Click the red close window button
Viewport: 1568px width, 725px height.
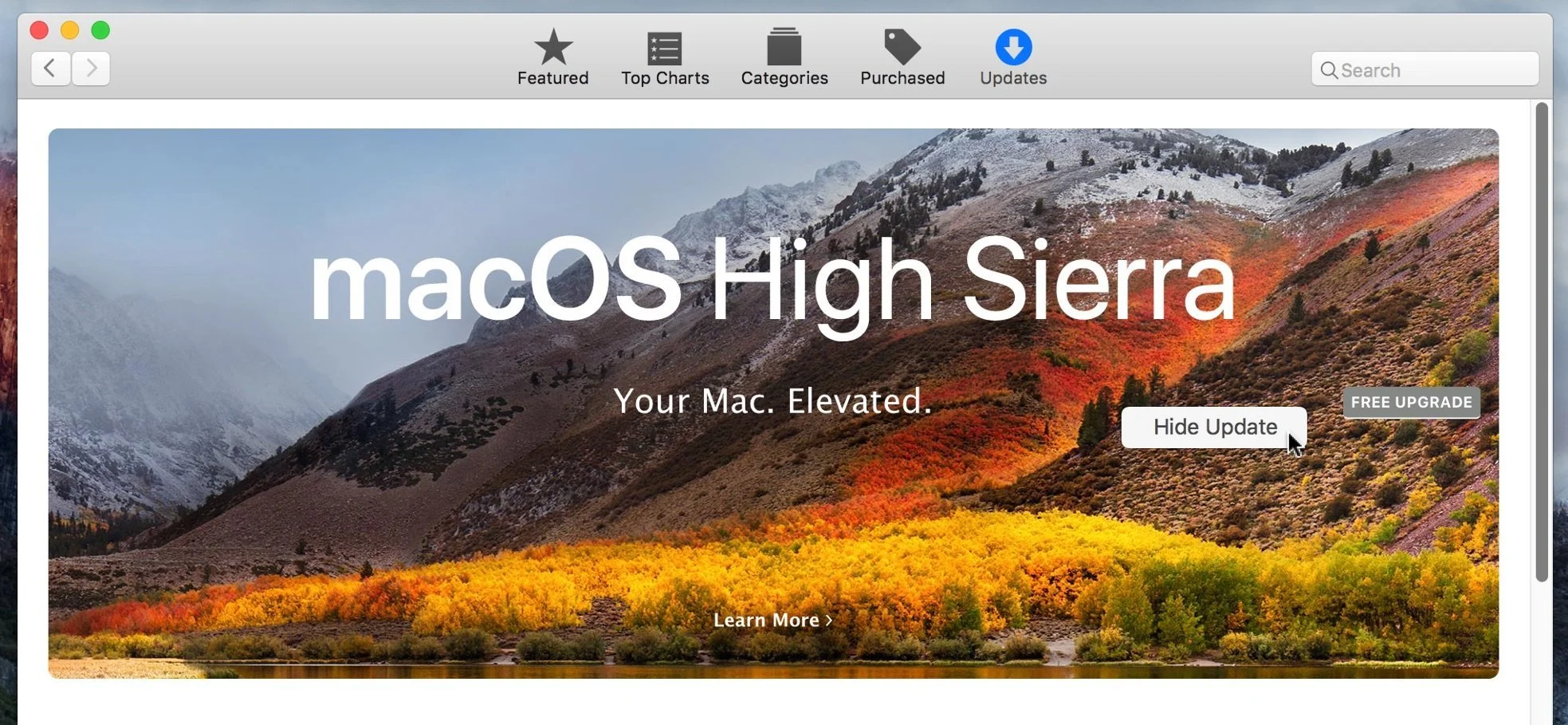[x=39, y=30]
